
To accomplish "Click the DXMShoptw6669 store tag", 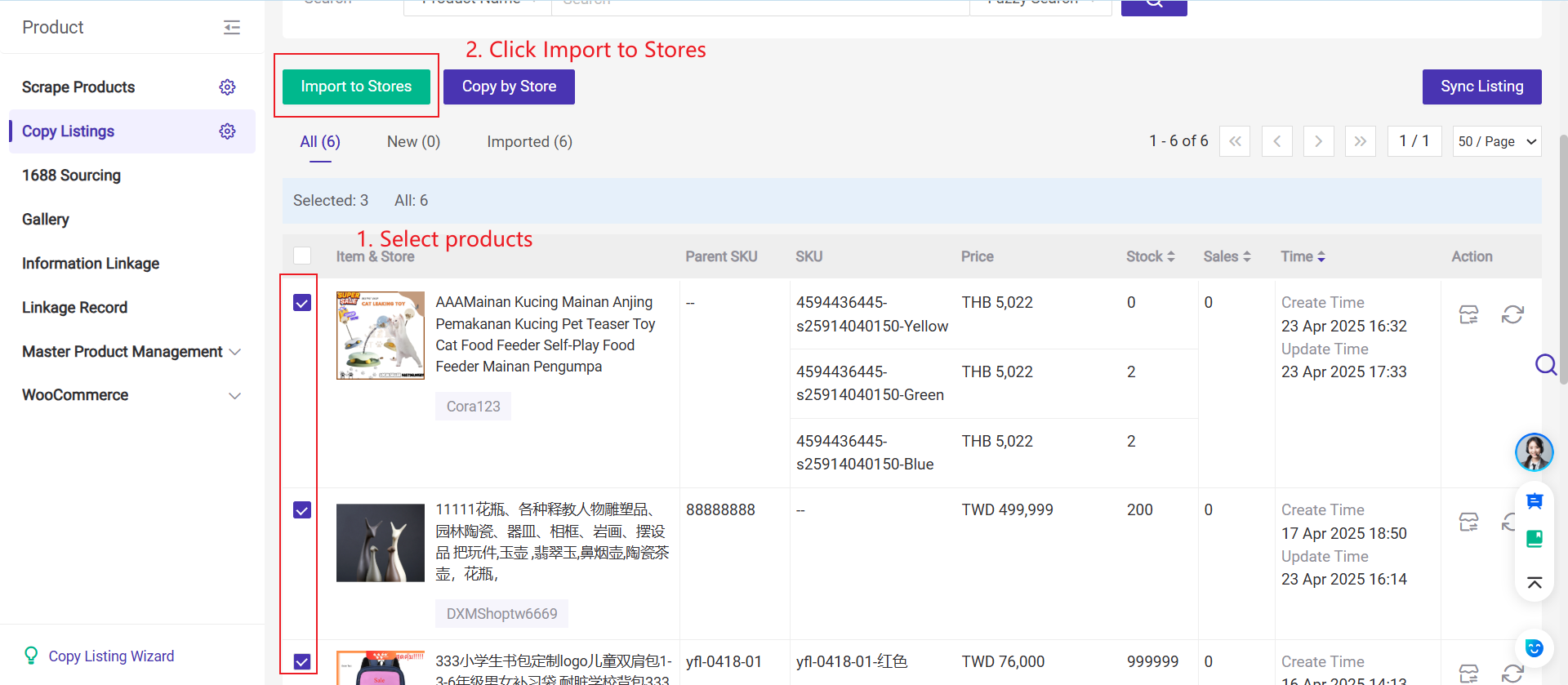I will pyautogui.click(x=501, y=614).
